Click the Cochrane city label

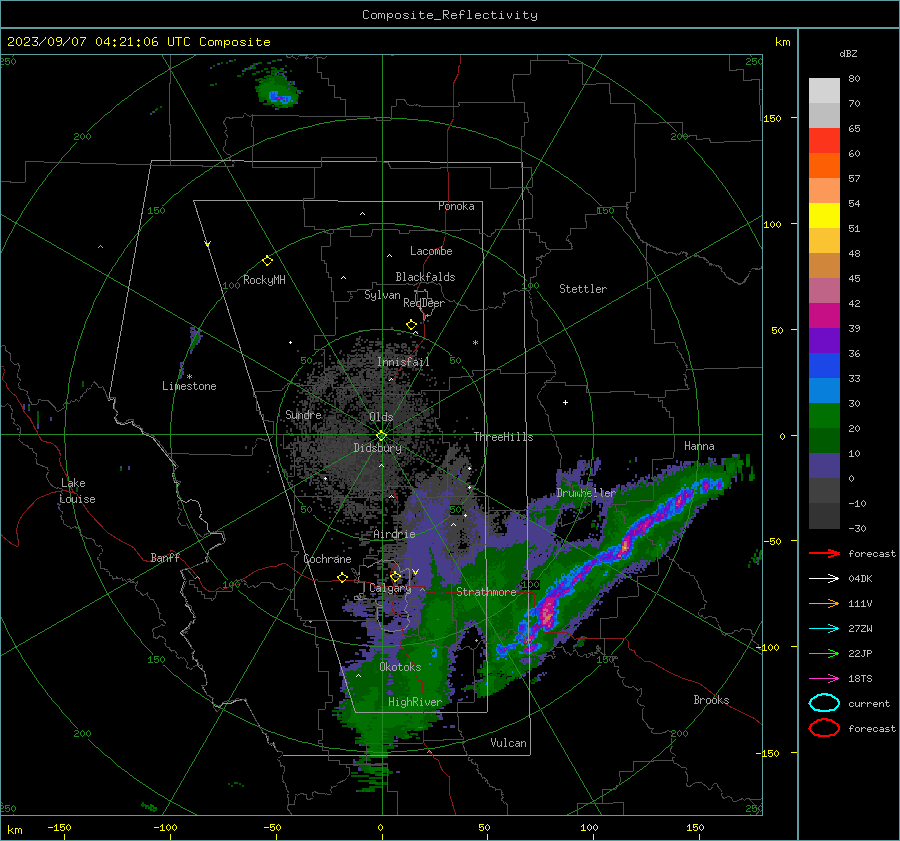click(327, 559)
